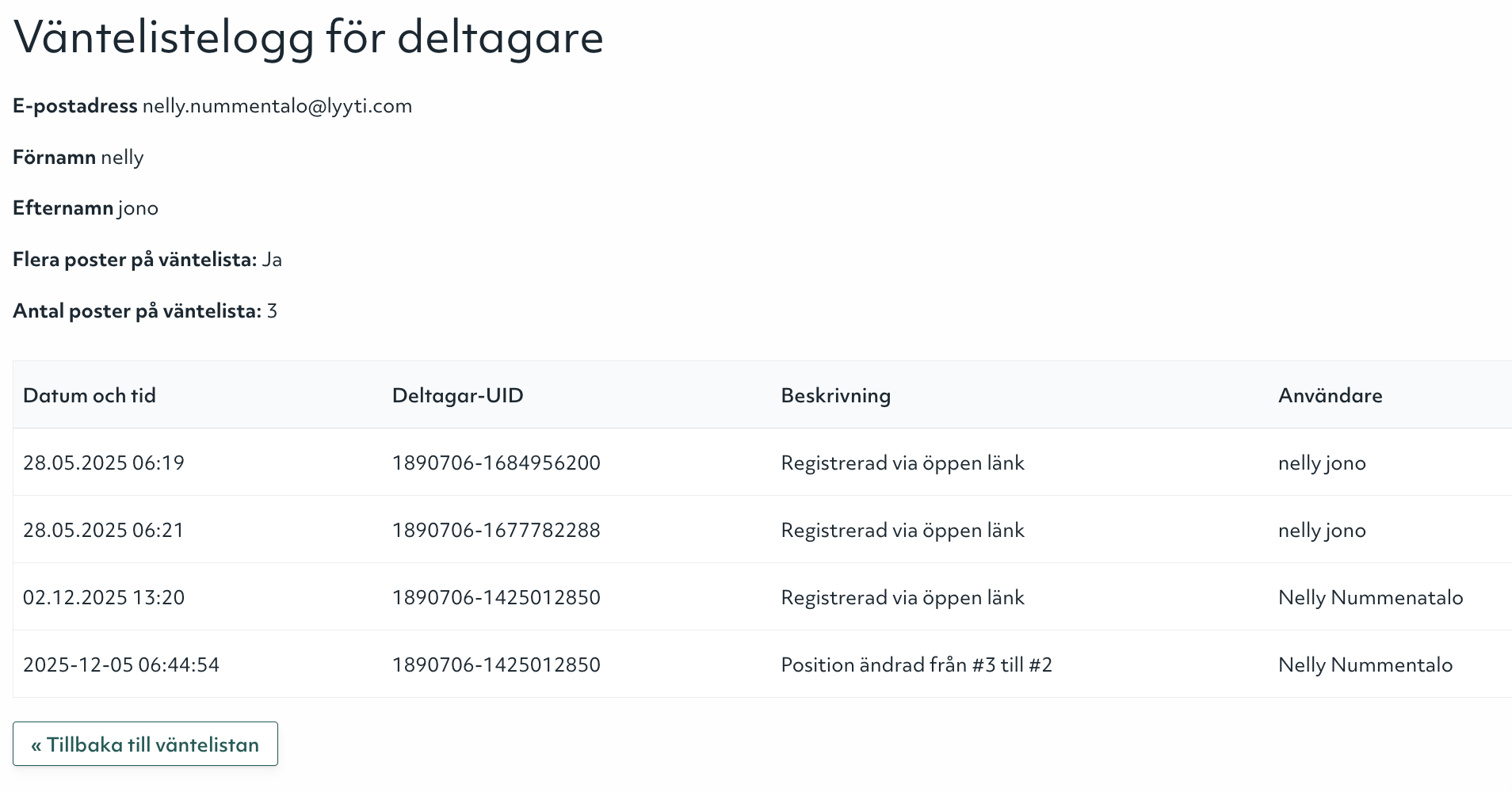The width and height of the screenshot is (1512, 792).
Task: Click the Flera poster på väntelista label
Action: pyautogui.click(x=135, y=260)
